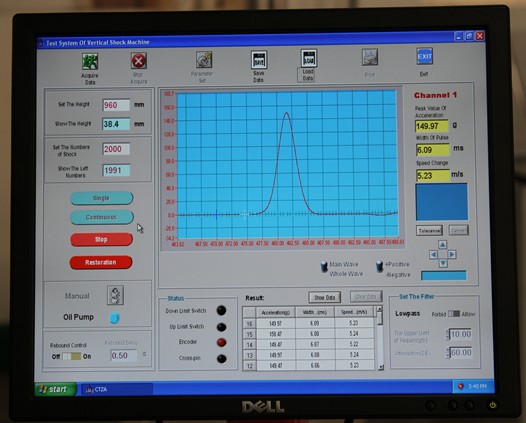Click the Save Data icon
Screen dimensions: 526x423
click(x=259, y=60)
